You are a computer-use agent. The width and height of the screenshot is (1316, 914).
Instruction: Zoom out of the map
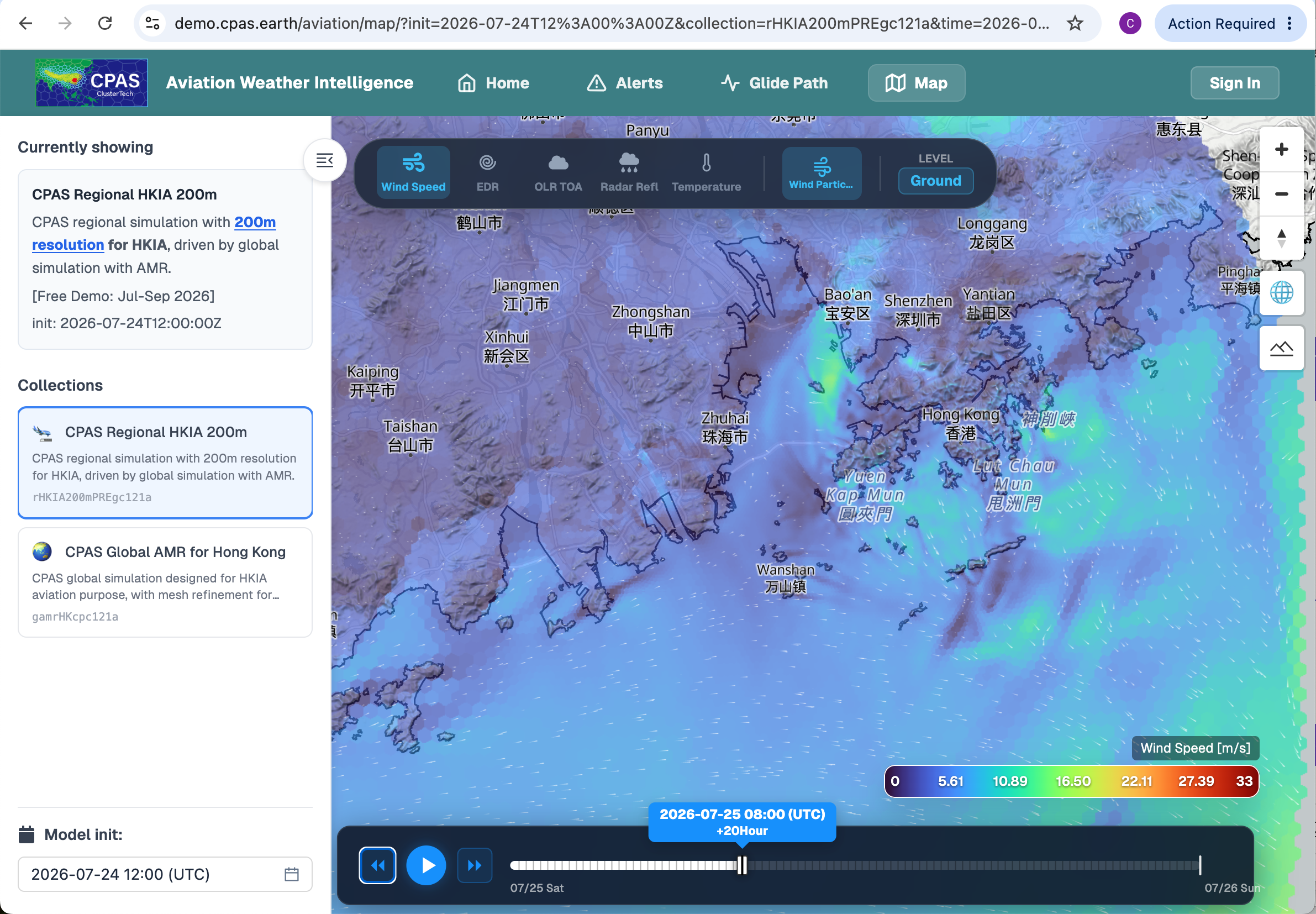click(x=1281, y=194)
